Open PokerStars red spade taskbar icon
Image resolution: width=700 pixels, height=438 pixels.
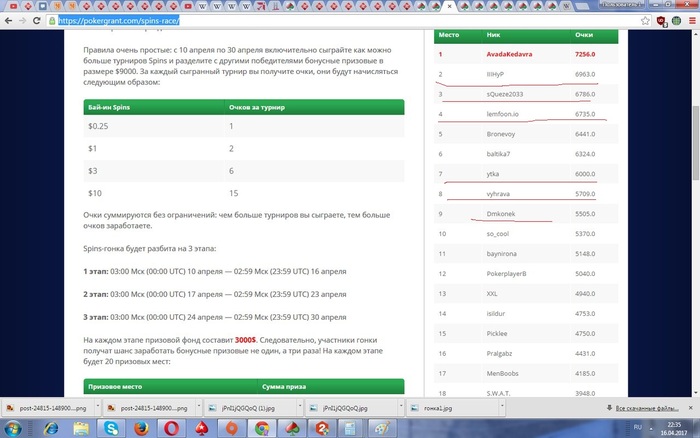pos(201,429)
